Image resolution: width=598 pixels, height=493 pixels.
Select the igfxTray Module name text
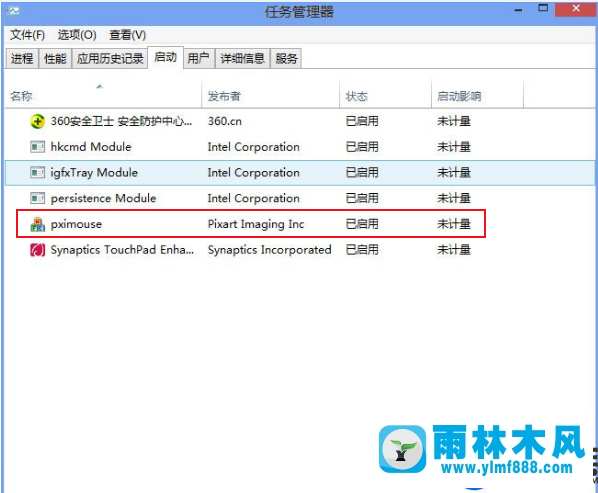click(x=94, y=173)
